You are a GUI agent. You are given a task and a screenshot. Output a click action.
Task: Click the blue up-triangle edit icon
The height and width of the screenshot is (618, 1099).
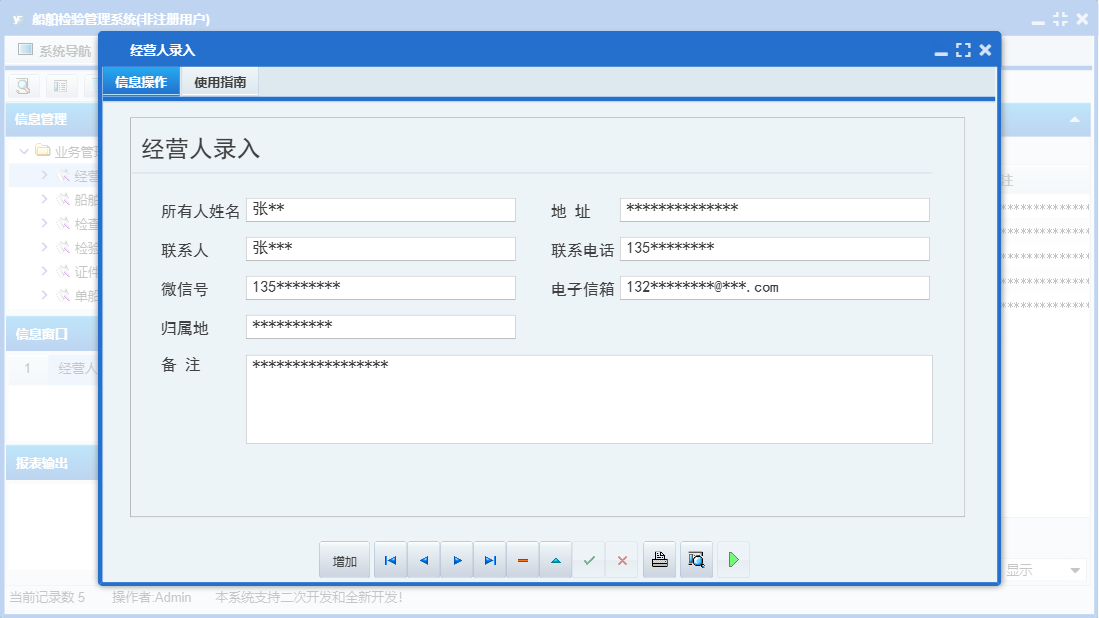click(x=555, y=559)
